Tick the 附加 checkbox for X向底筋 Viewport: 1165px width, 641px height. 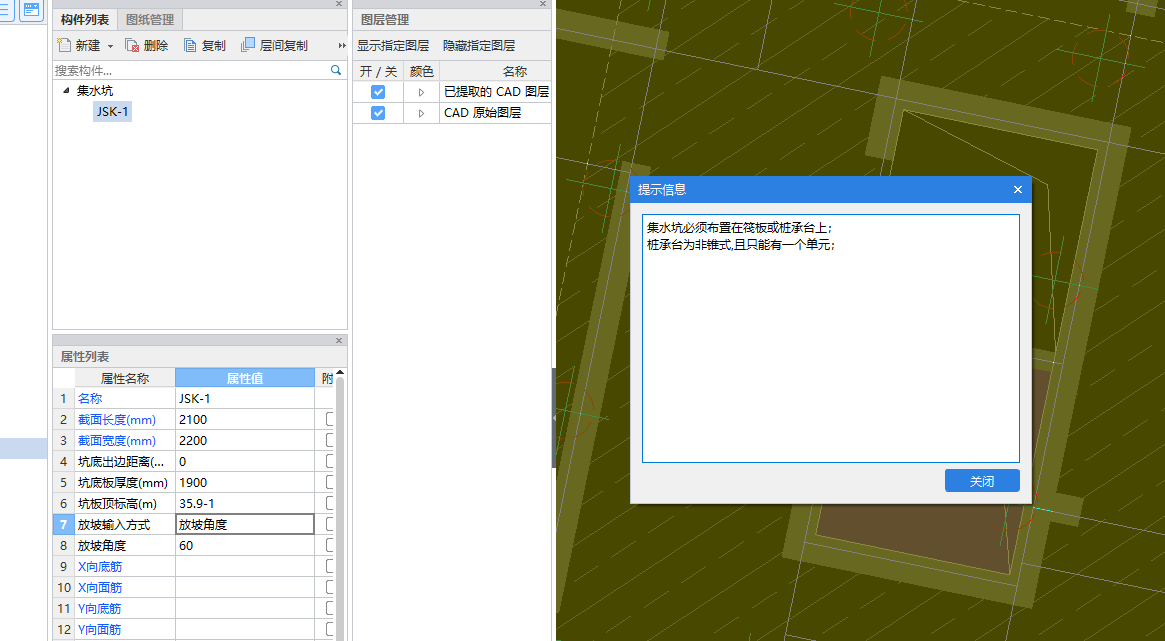330,567
